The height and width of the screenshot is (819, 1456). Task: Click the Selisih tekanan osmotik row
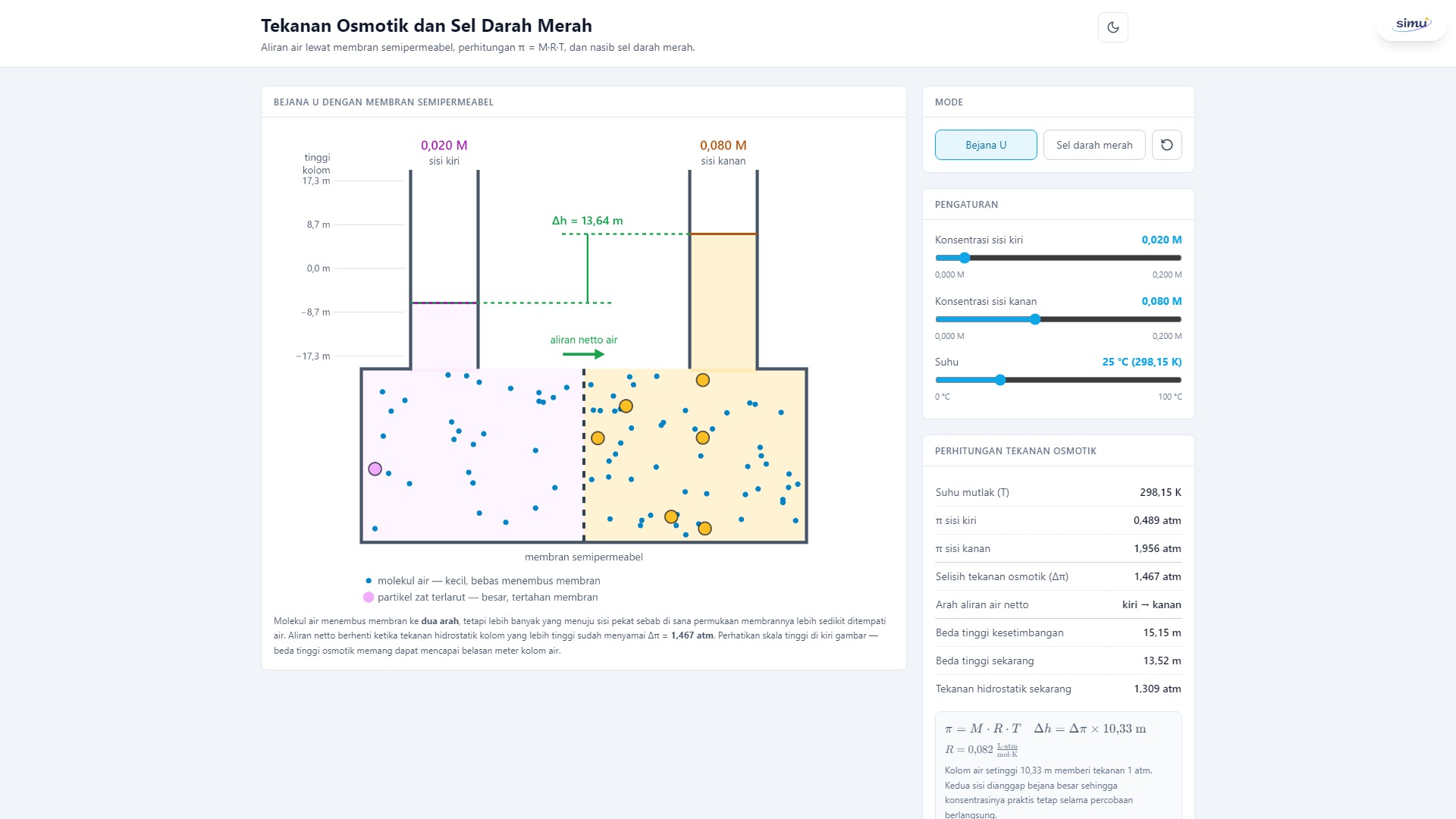tap(1058, 576)
